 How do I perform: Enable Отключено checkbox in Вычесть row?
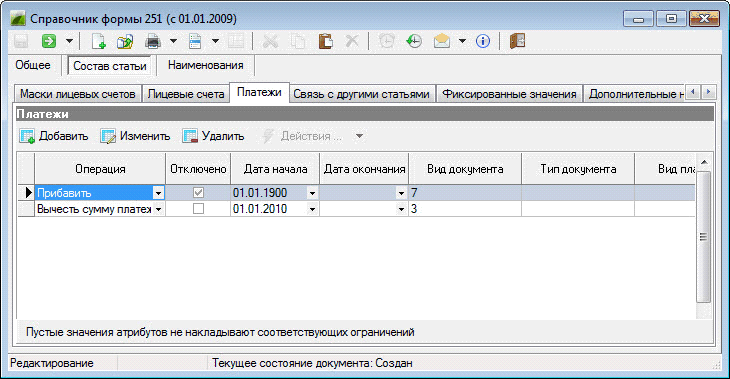point(198,209)
